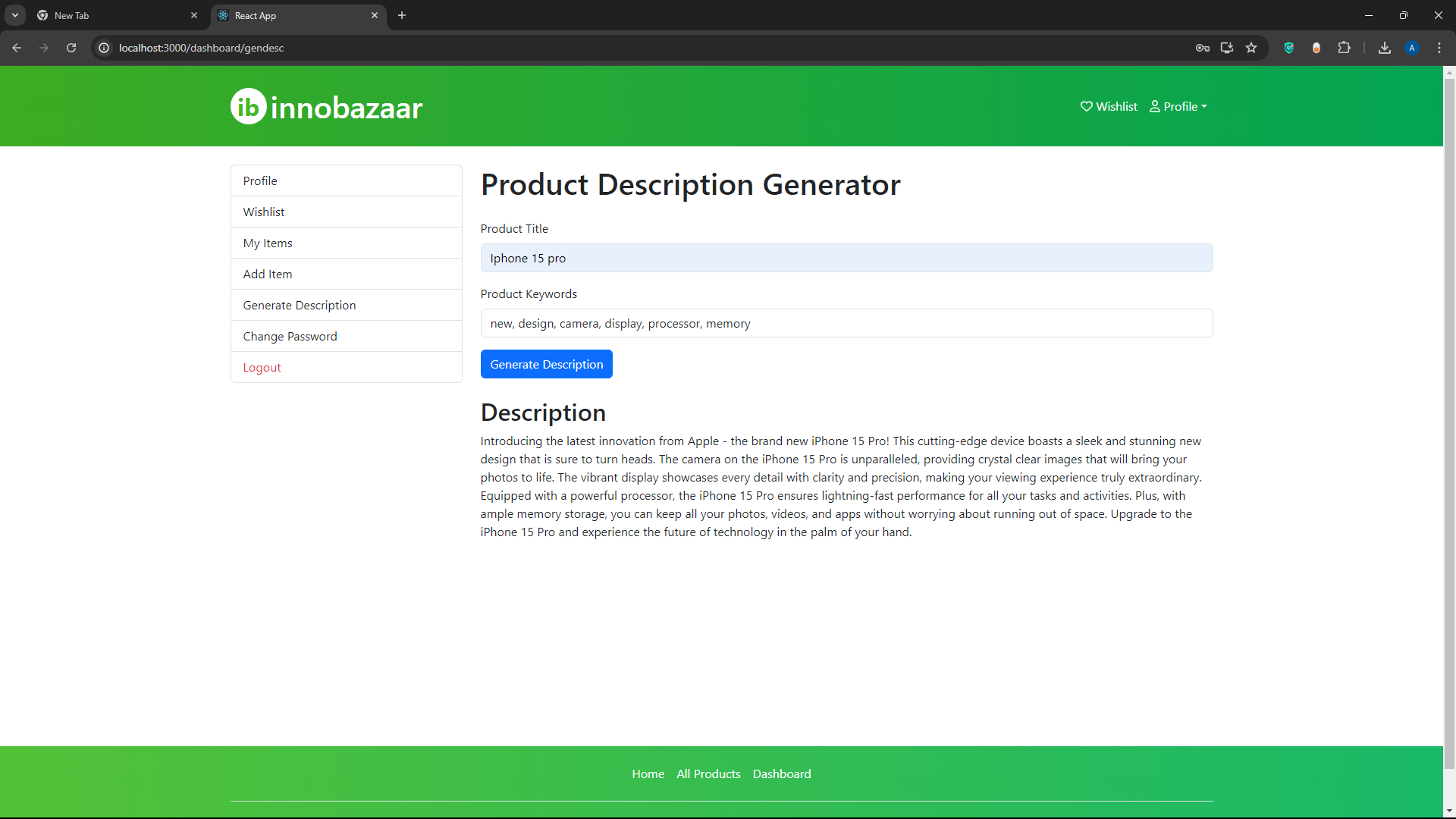Image resolution: width=1456 pixels, height=819 pixels.
Task: Click the Home footer link
Action: [648, 773]
